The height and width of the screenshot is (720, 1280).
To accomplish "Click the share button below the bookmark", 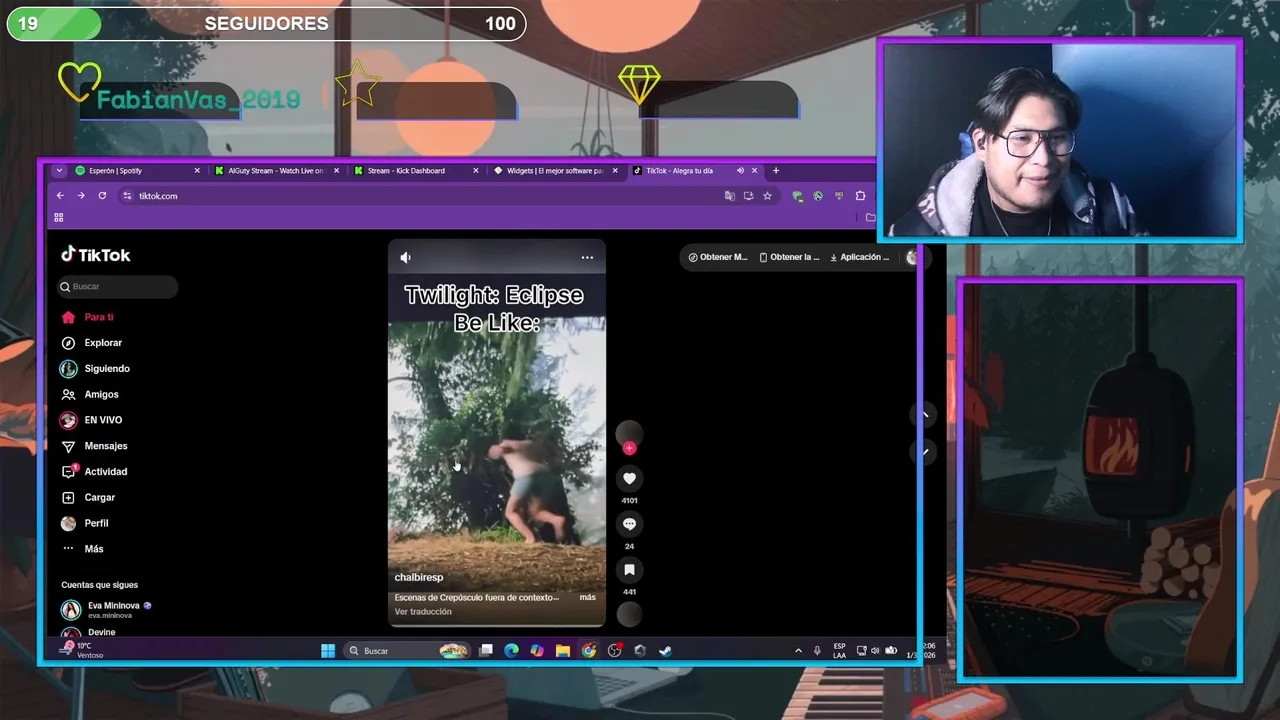I will 629,614.
